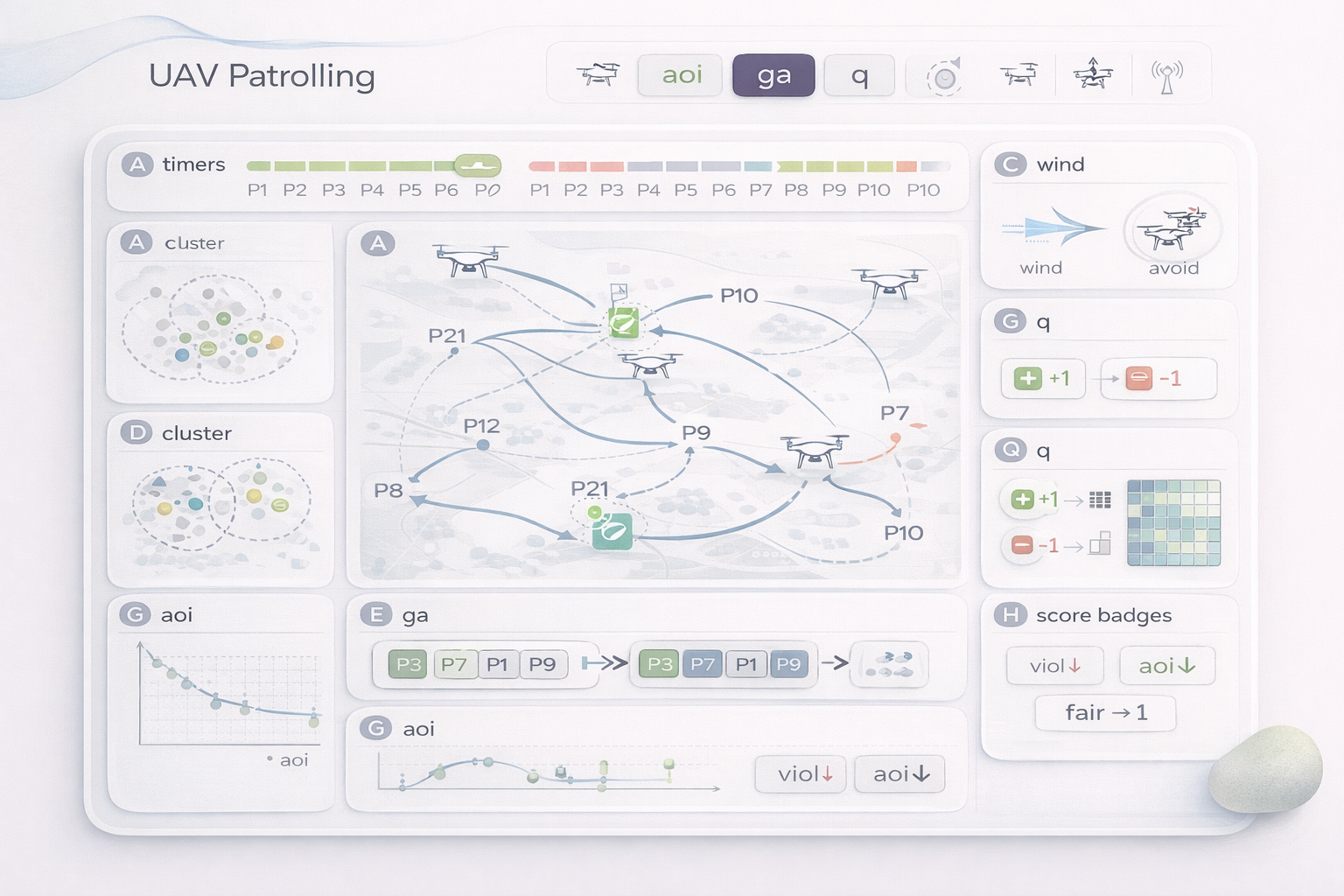
Task: Click the viol↓ button in bottom aoi panel
Action: pyautogui.click(x=801, y=774)
